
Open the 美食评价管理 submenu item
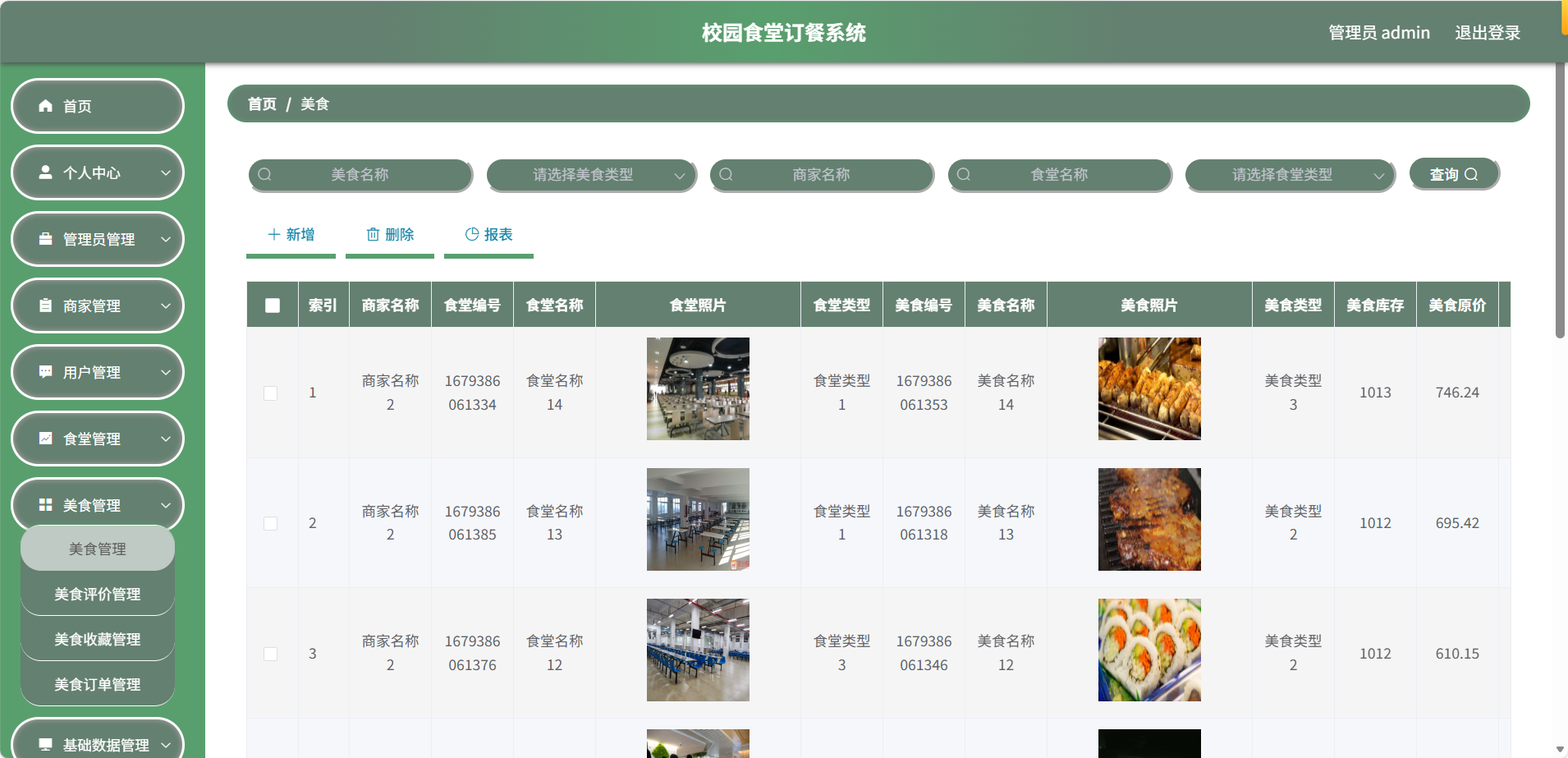pos(98,594)
